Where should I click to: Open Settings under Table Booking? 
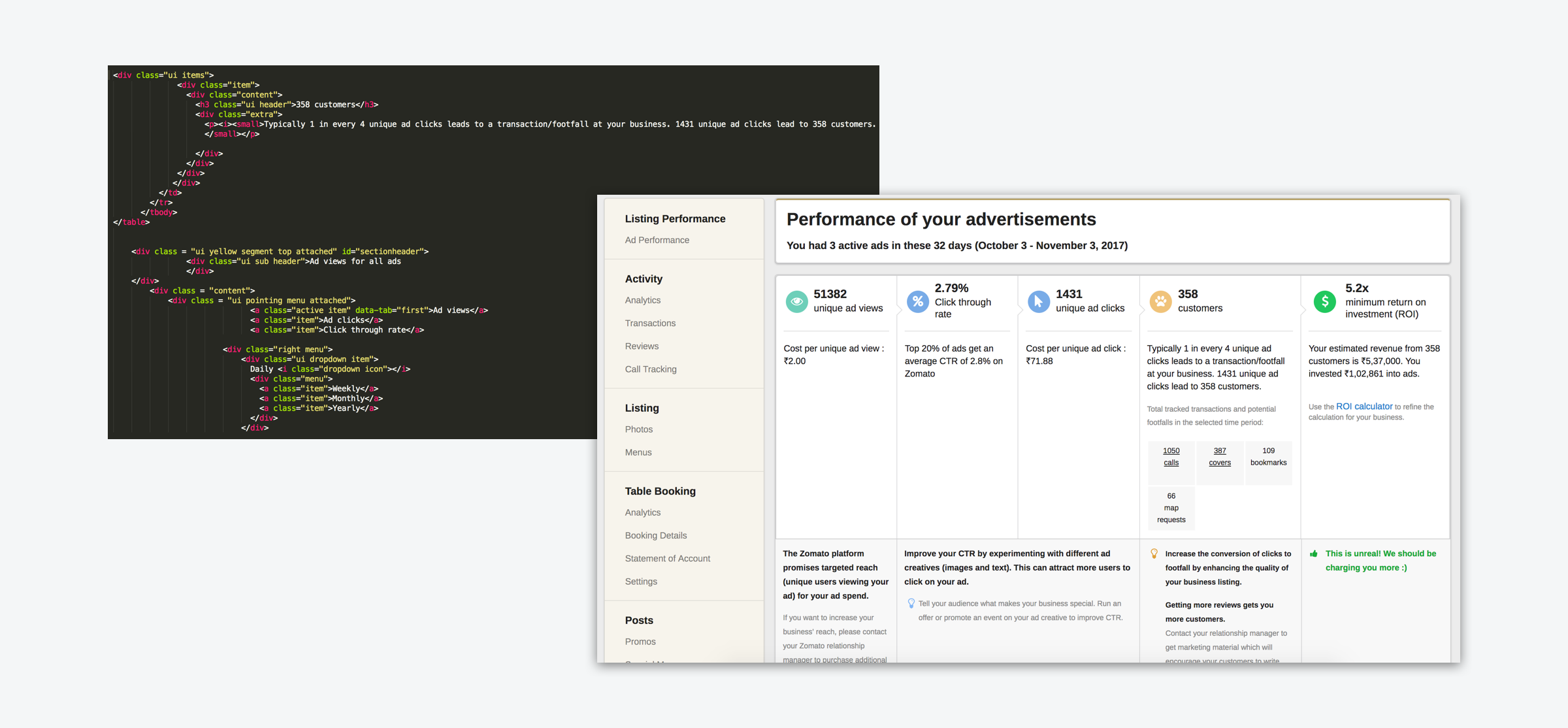point(641,581)
